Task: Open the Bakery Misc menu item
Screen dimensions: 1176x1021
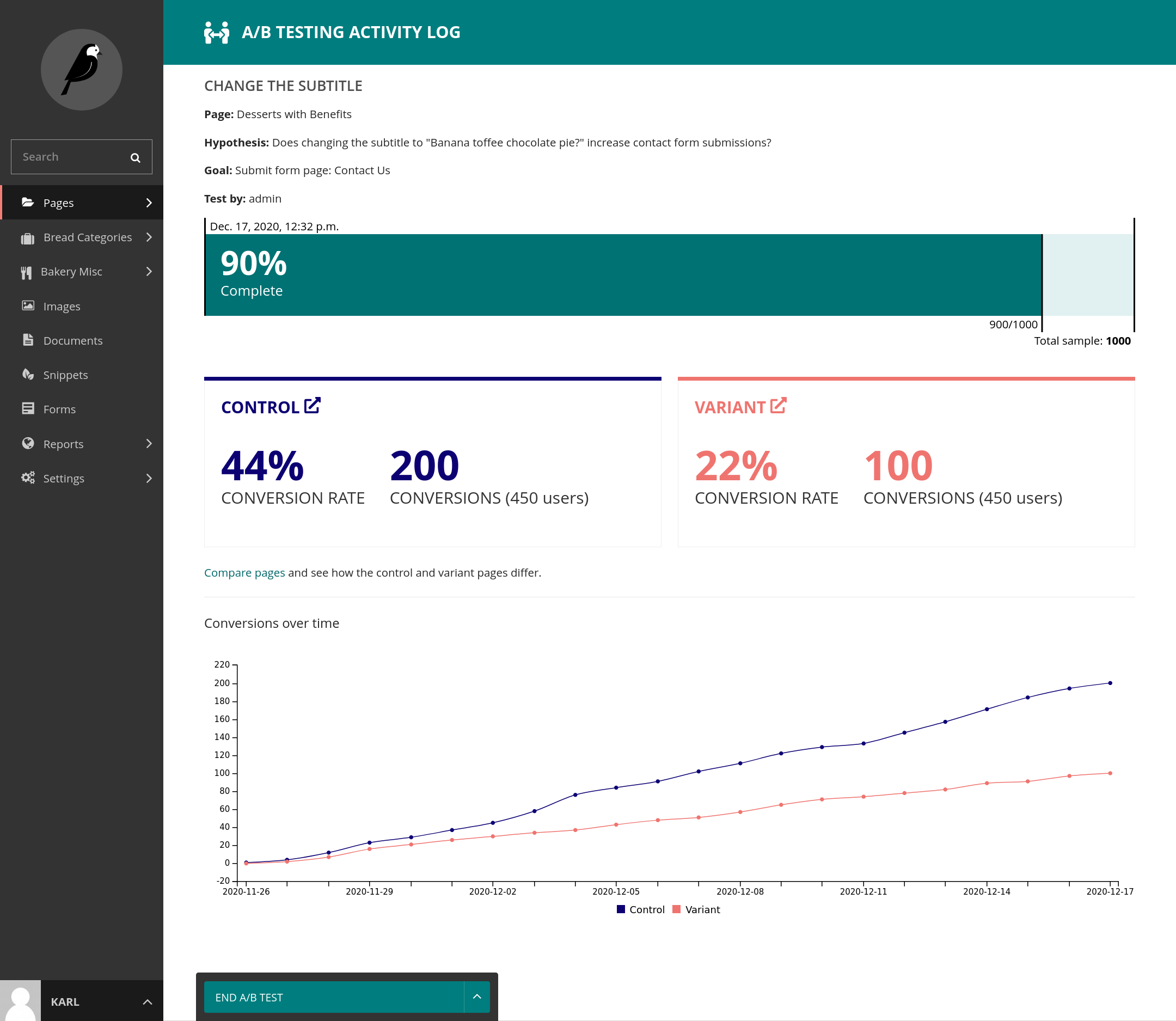Action: (82, 272)
